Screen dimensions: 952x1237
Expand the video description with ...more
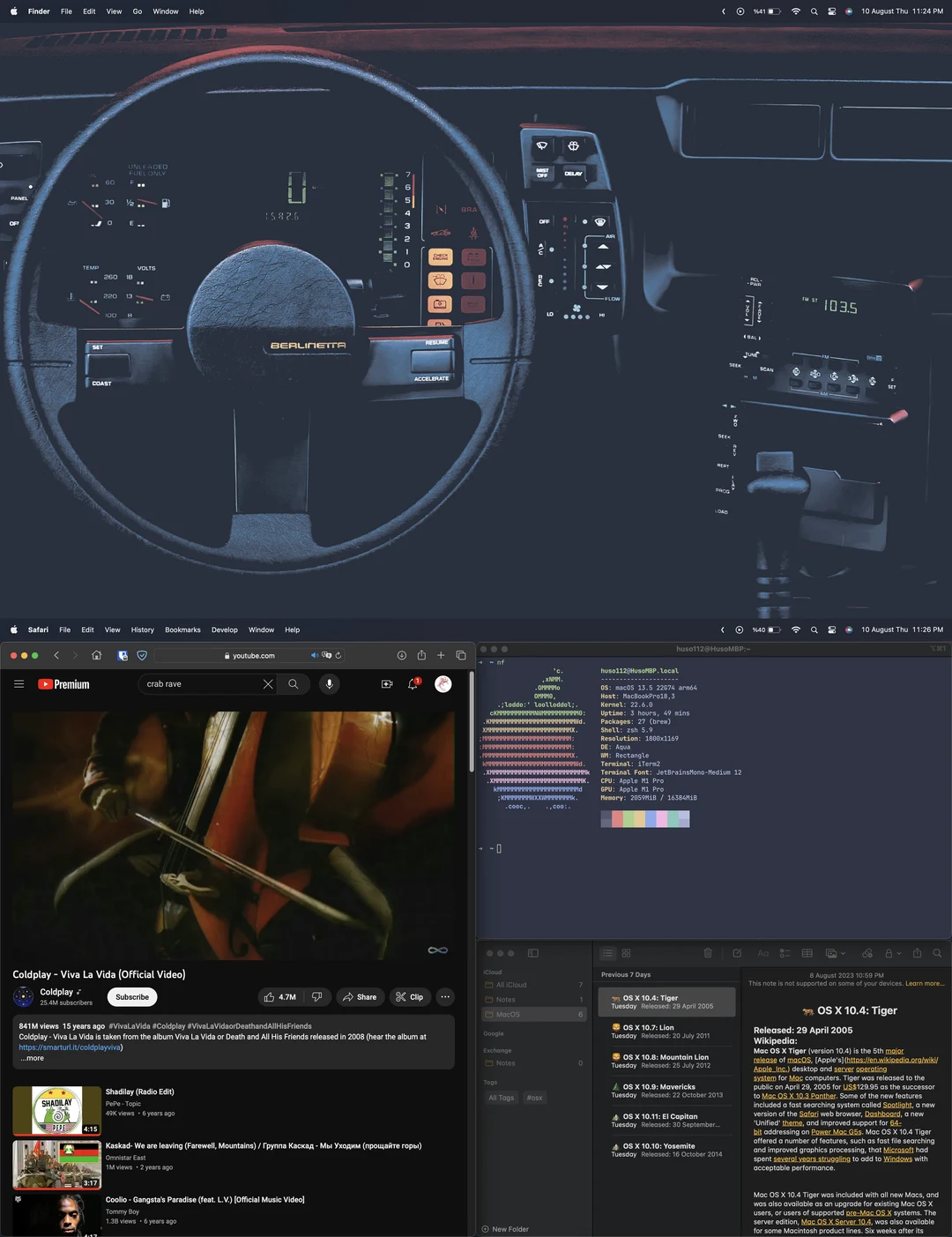[x=33, y=1058]
